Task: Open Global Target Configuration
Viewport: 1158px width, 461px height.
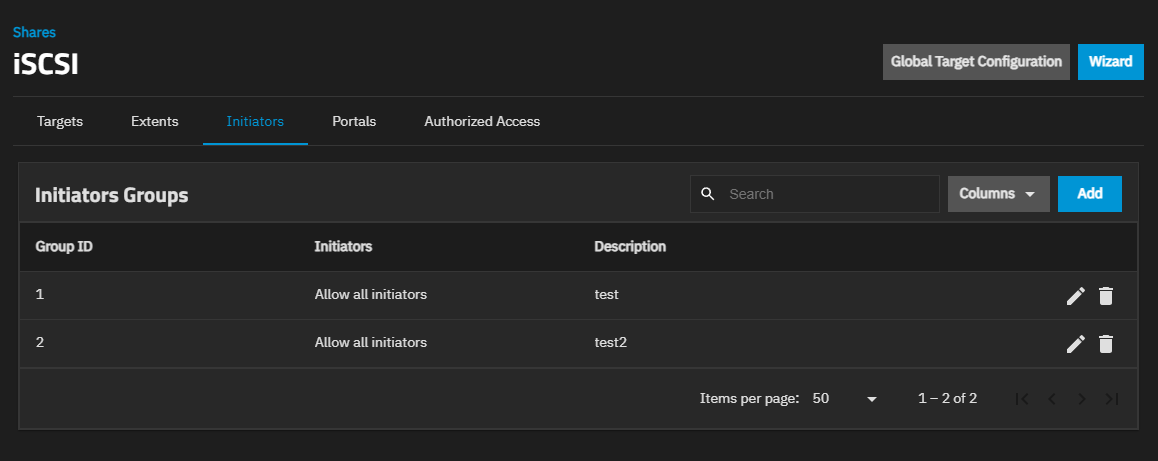Action: point(976,62)
